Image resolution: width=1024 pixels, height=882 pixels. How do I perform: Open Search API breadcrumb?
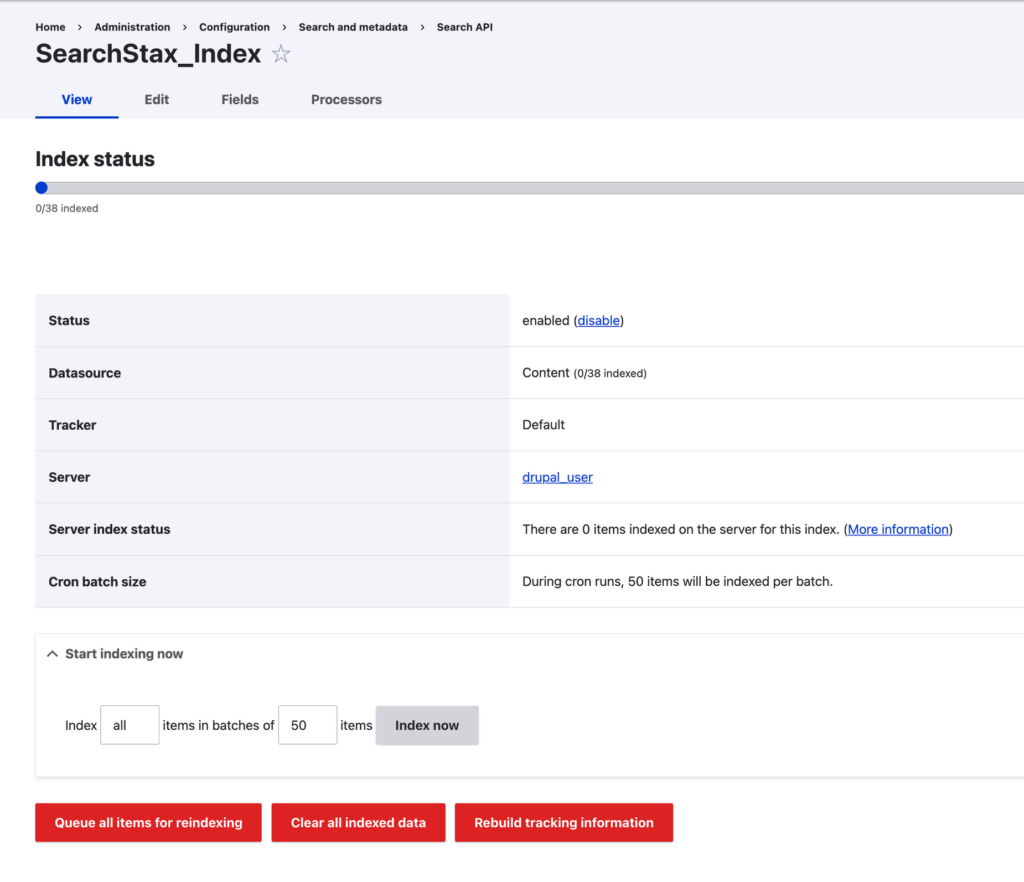click(465, 27)
